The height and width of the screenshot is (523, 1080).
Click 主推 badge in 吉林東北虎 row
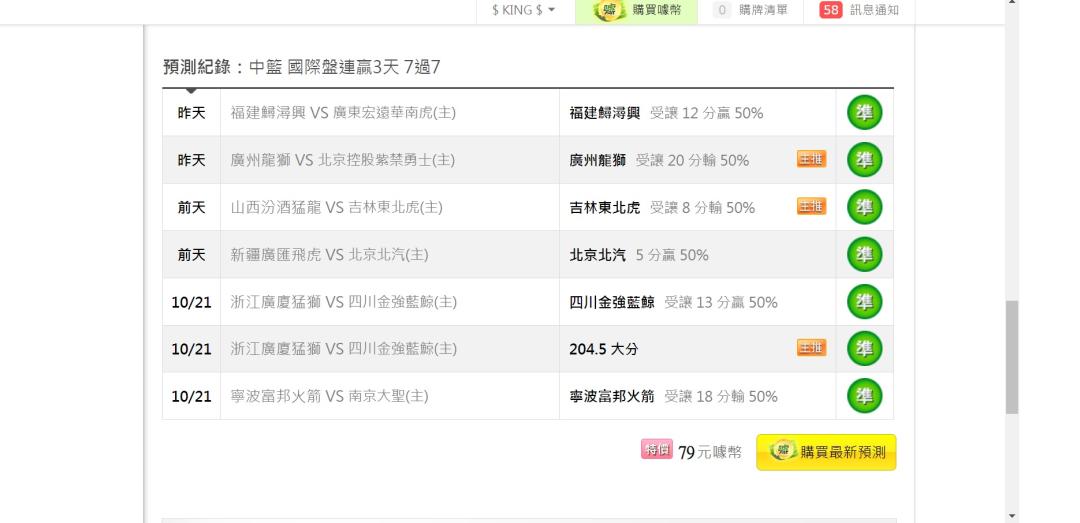pos(811,206)
